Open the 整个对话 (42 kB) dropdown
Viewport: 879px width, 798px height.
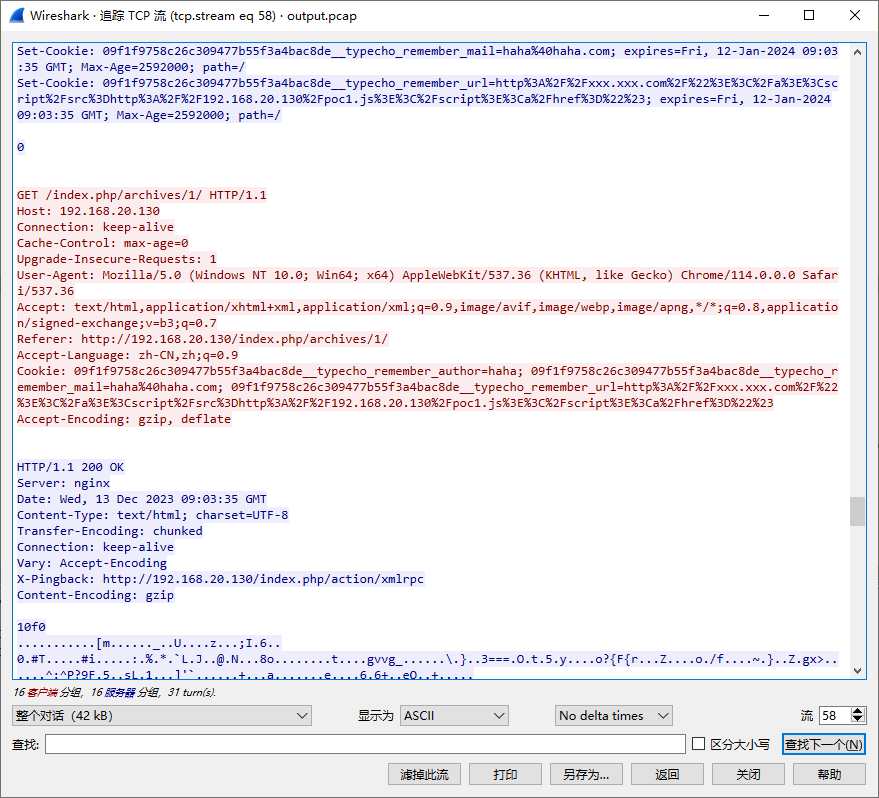click(162, 715)
